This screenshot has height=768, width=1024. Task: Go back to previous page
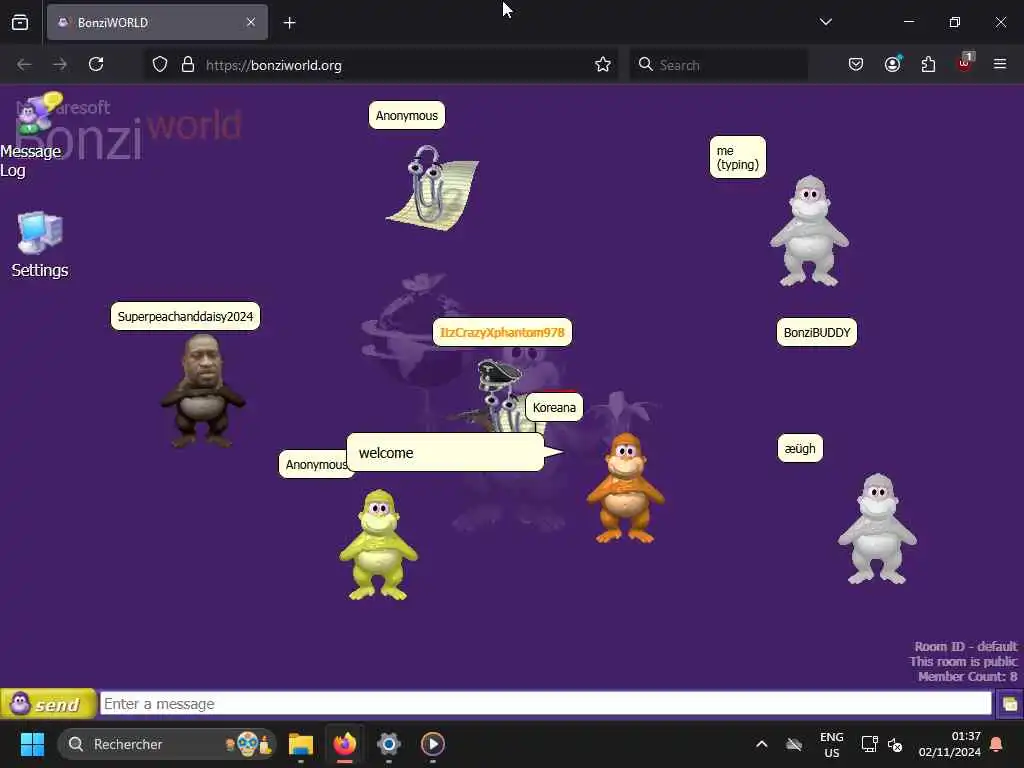(x=24, y=65)
